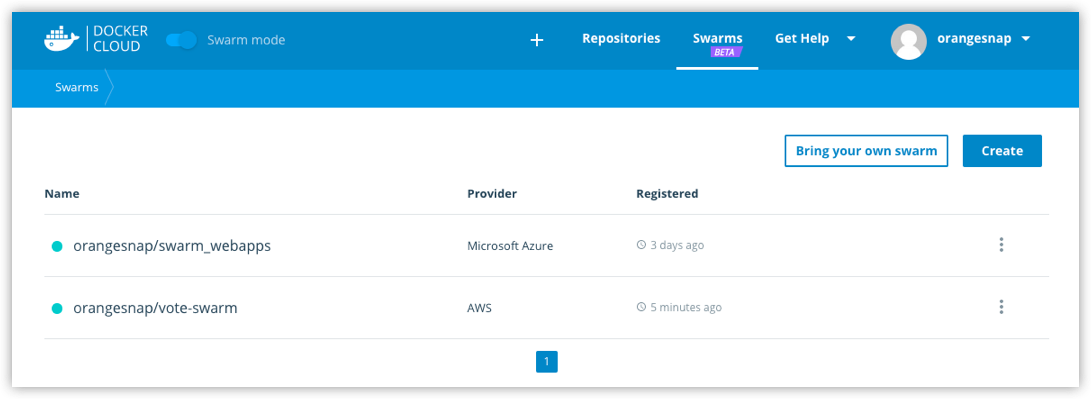Screen dimensions: 1091x399
Task: Open orangesnap/swarm_webapps swarm
Action: (x=172, y=246)
